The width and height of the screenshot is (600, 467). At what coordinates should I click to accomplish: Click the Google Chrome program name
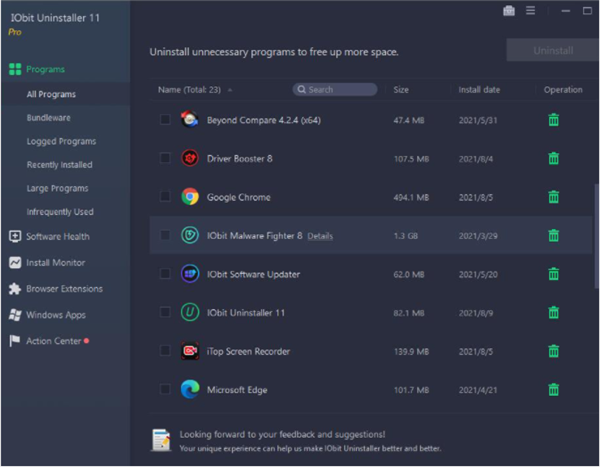tap(238, 197)
